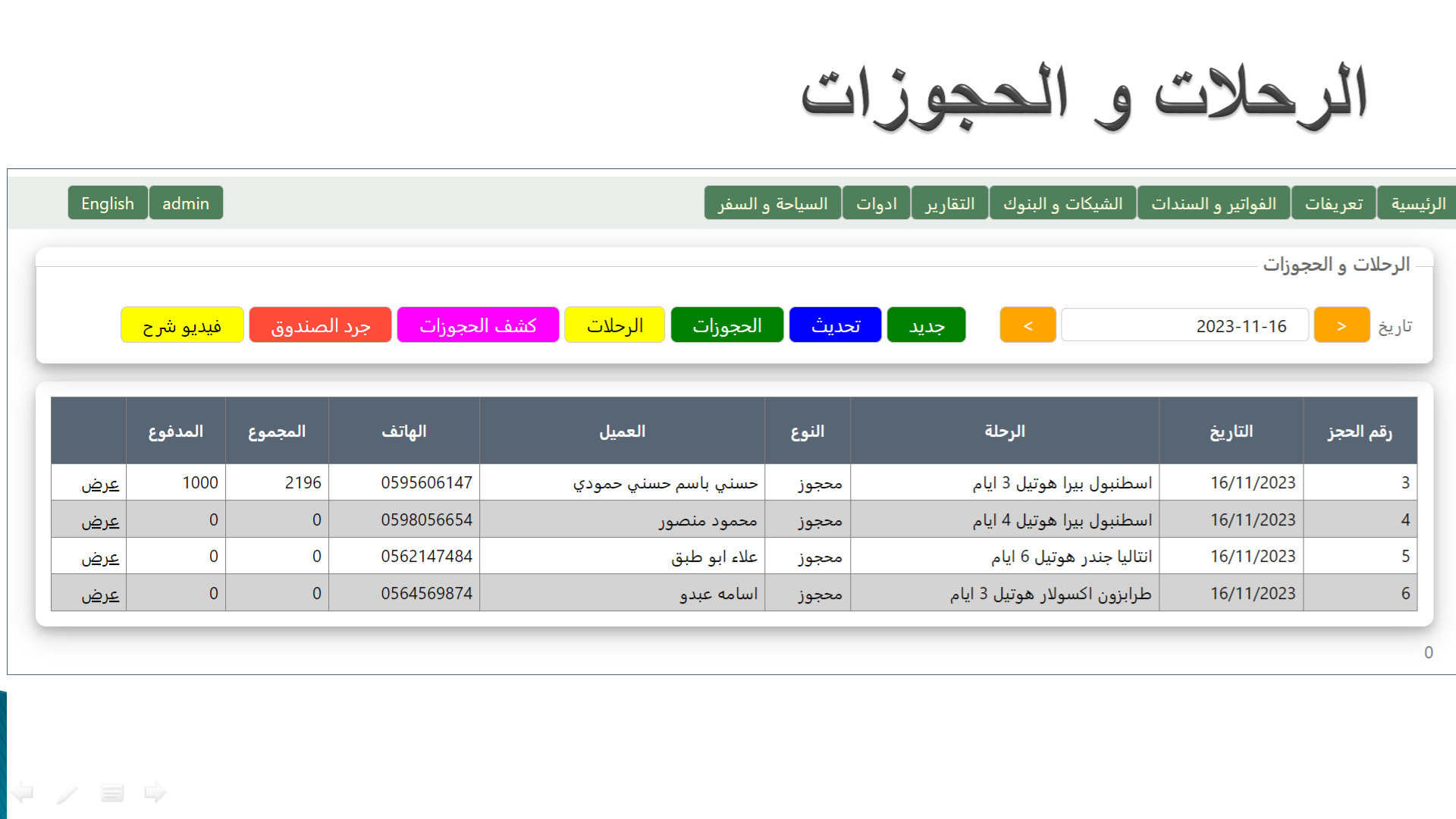Image resolution: width=1456 pixels, height=819 pixels.
Task: Click the previous slide arrow icon
Action: (x=23, y=792)
